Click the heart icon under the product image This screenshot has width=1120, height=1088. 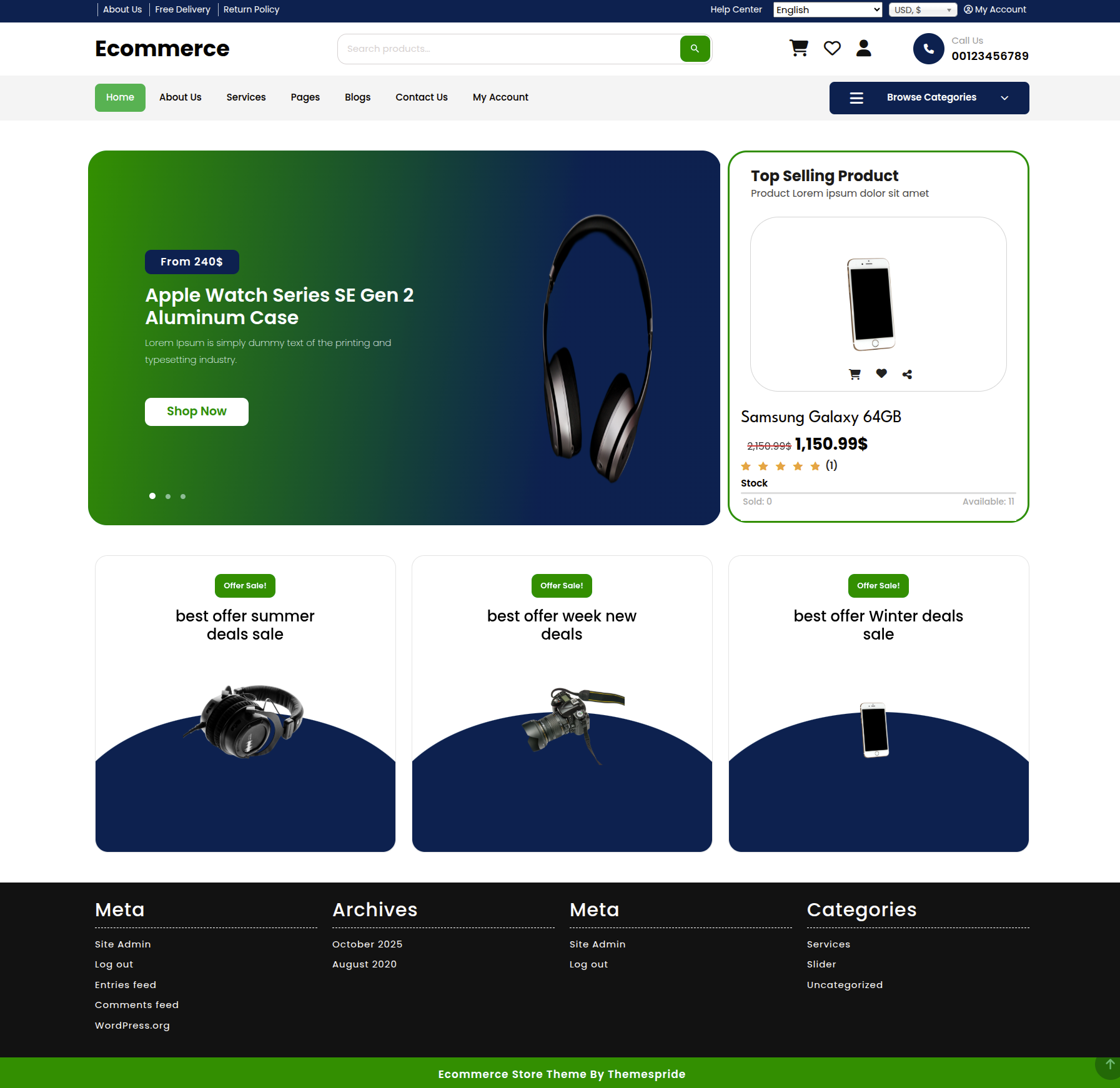coord(881,373)
